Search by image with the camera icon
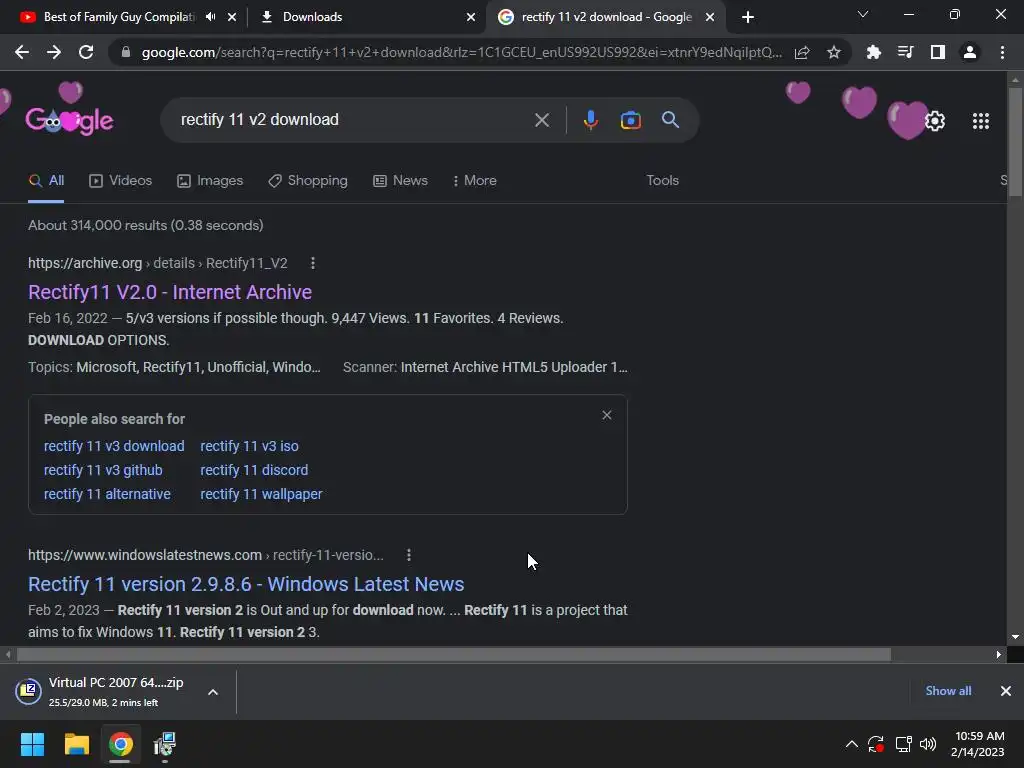 (x=630, y=120)
